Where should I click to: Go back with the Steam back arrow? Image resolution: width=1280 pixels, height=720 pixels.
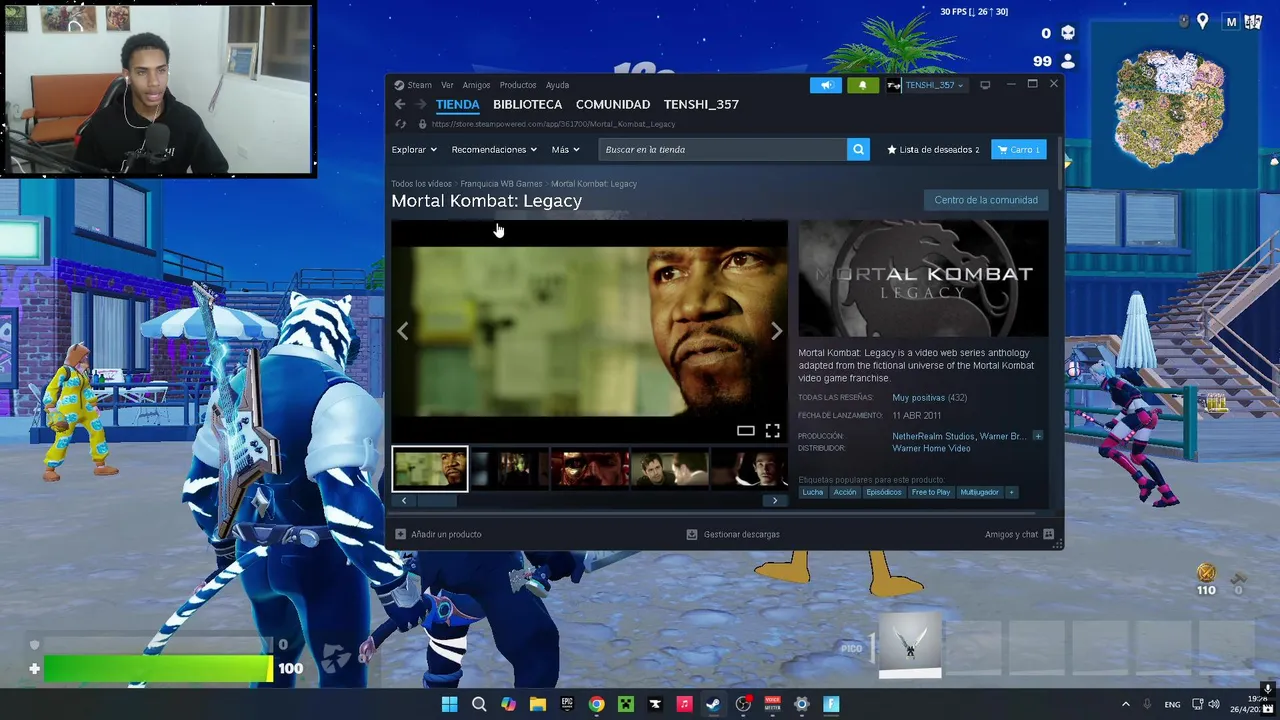[400, 104]
